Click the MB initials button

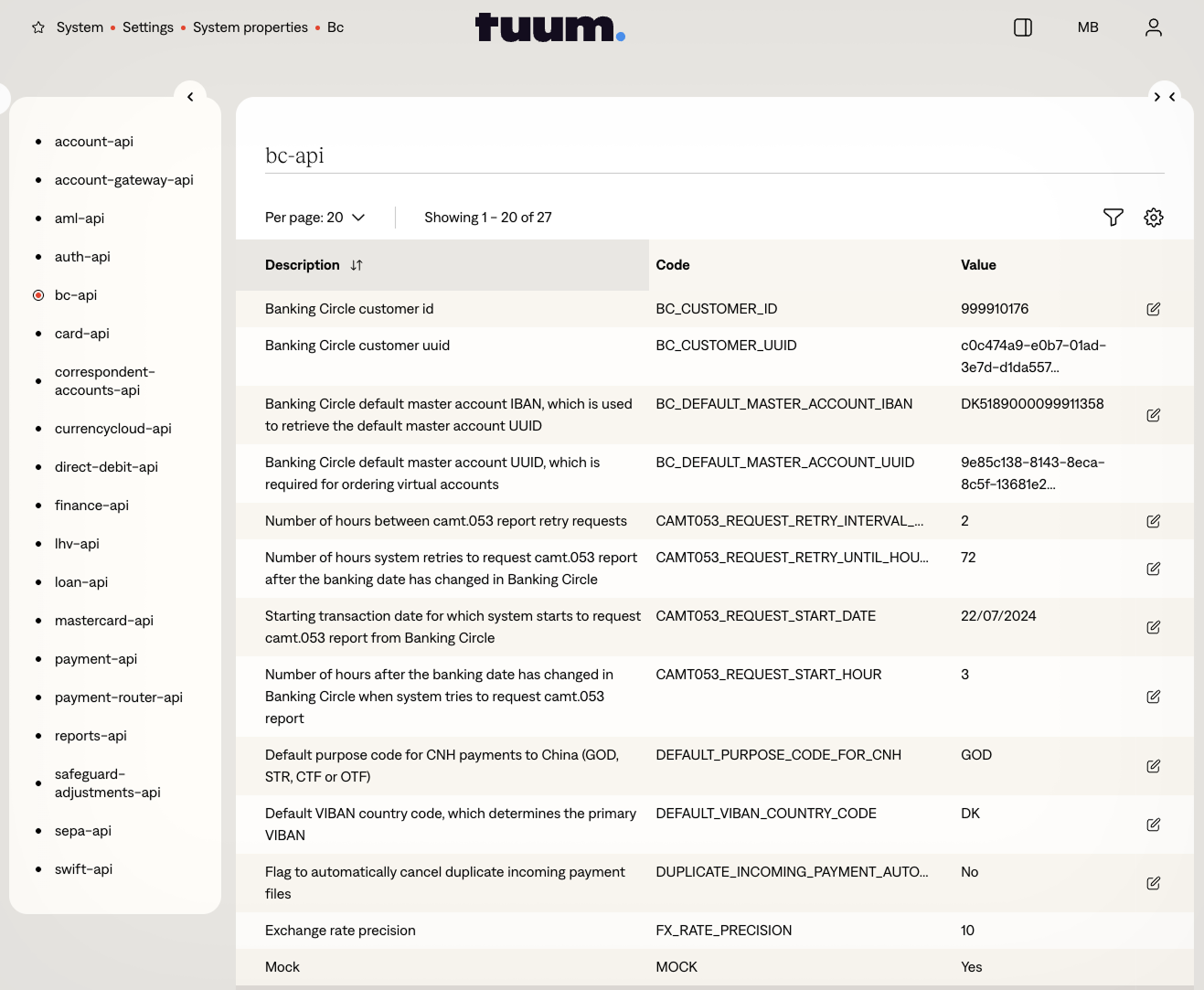point(1087,27)
